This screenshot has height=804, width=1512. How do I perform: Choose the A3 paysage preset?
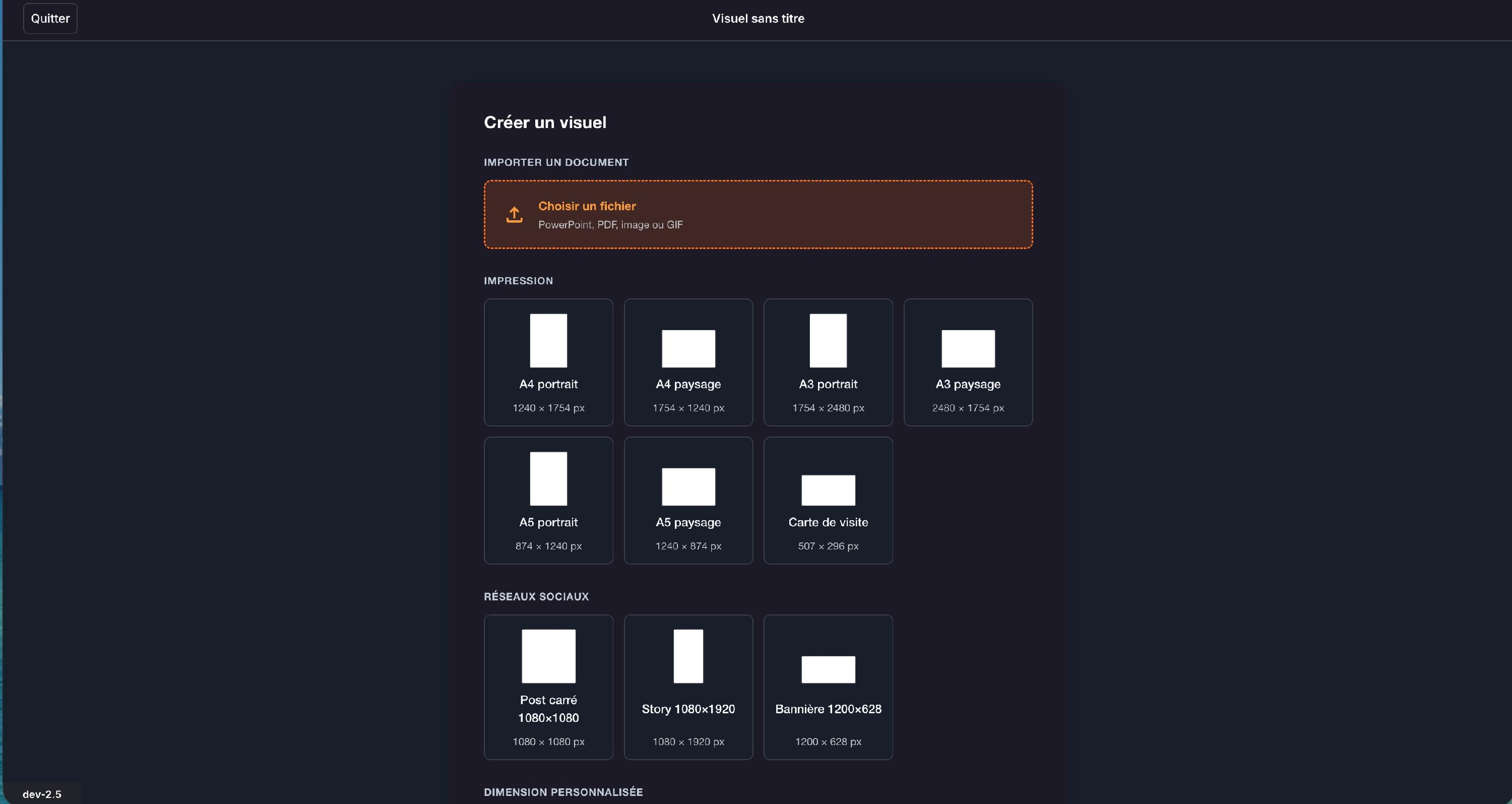tap(968, 362)
